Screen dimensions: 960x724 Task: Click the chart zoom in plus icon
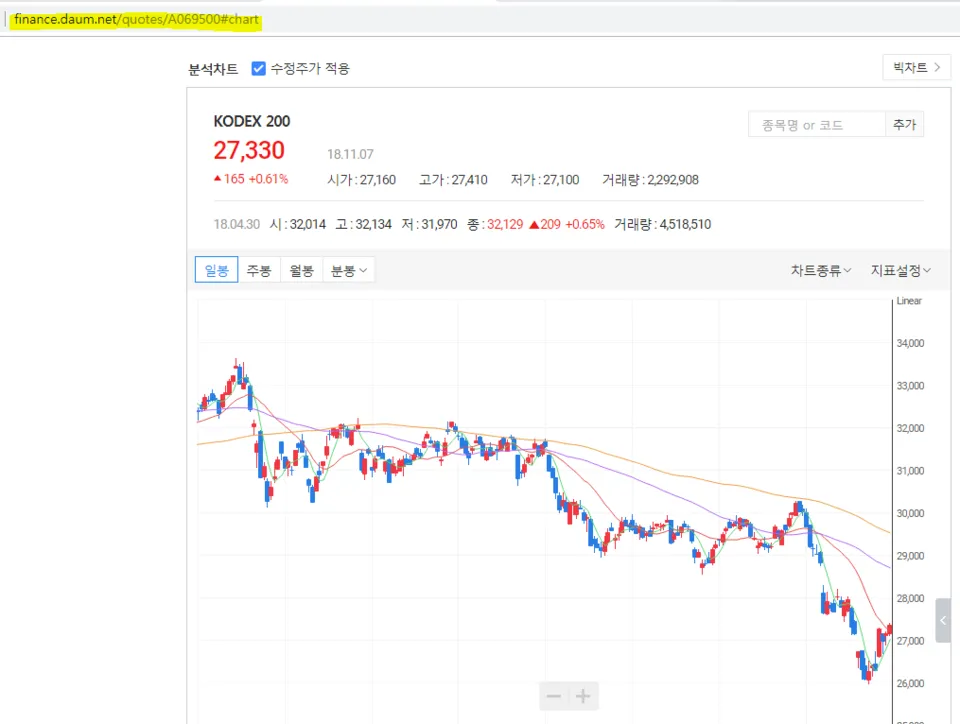point(583,696)
